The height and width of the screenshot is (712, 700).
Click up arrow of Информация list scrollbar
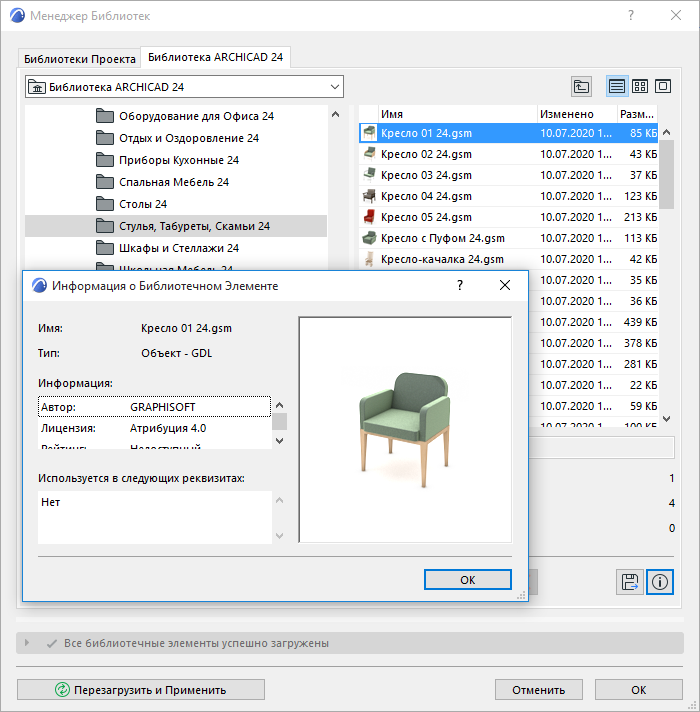point(280,405)
